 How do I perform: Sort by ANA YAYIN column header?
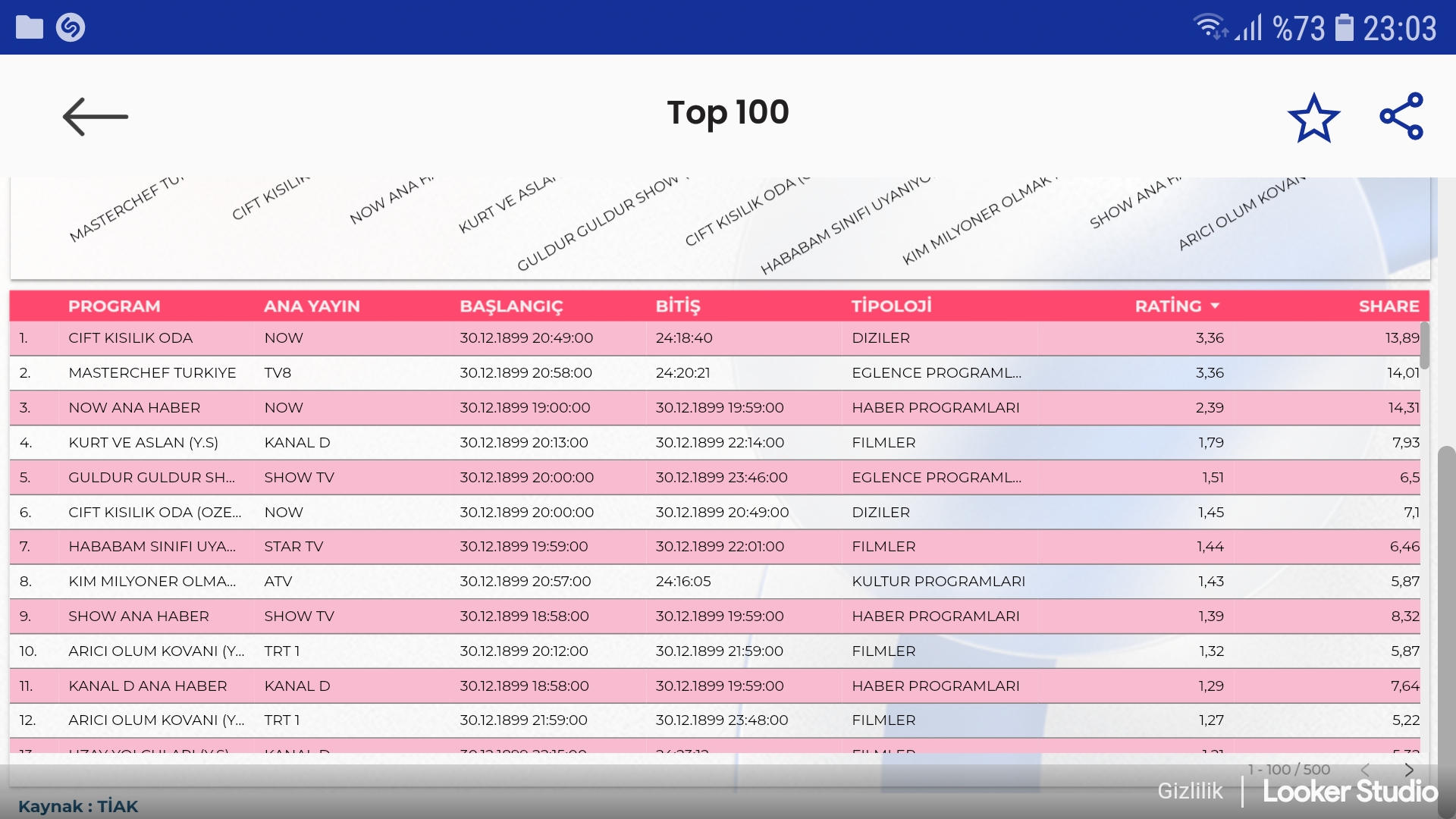[312, 306]
